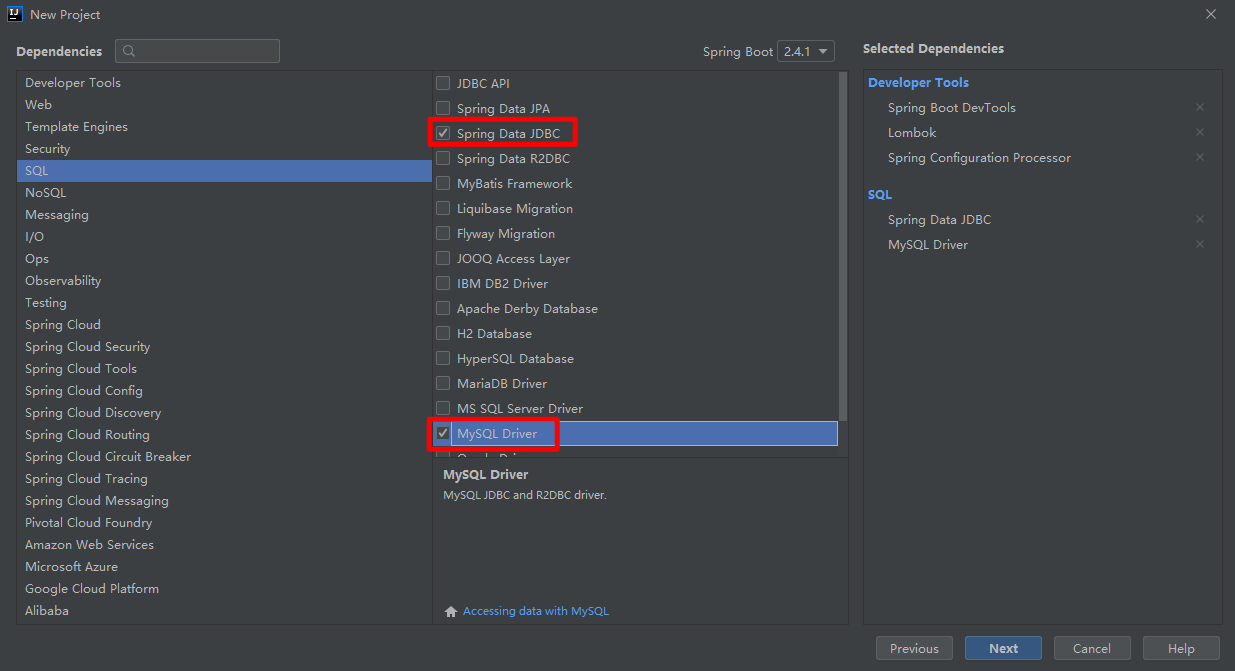Remove Spring Boot DevTools from selected dependencies
Viewport: 1235px width, 671px height.
coord(1200,107)
